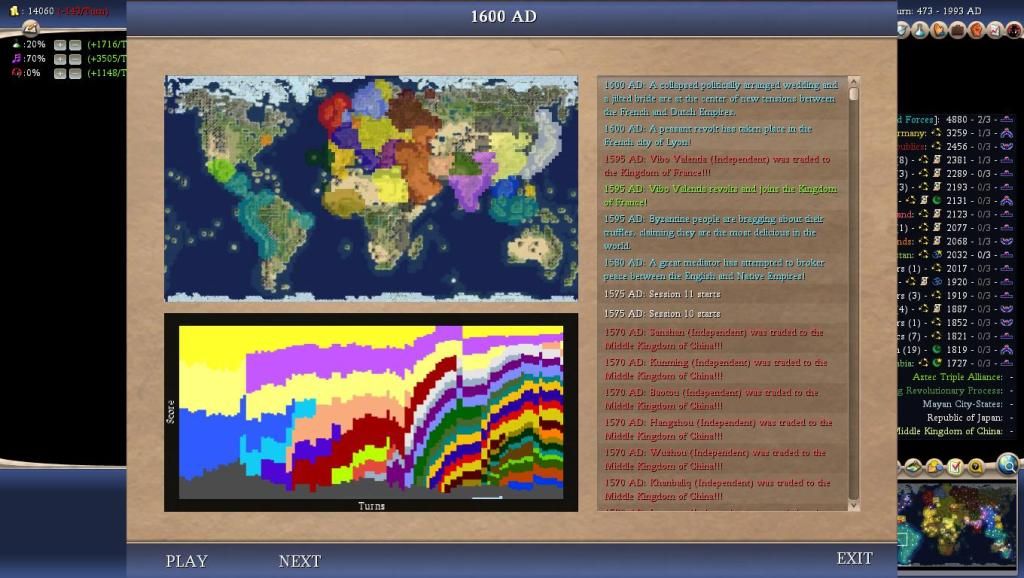Open the advisor icon right of the flask

(x=938, y=30)
